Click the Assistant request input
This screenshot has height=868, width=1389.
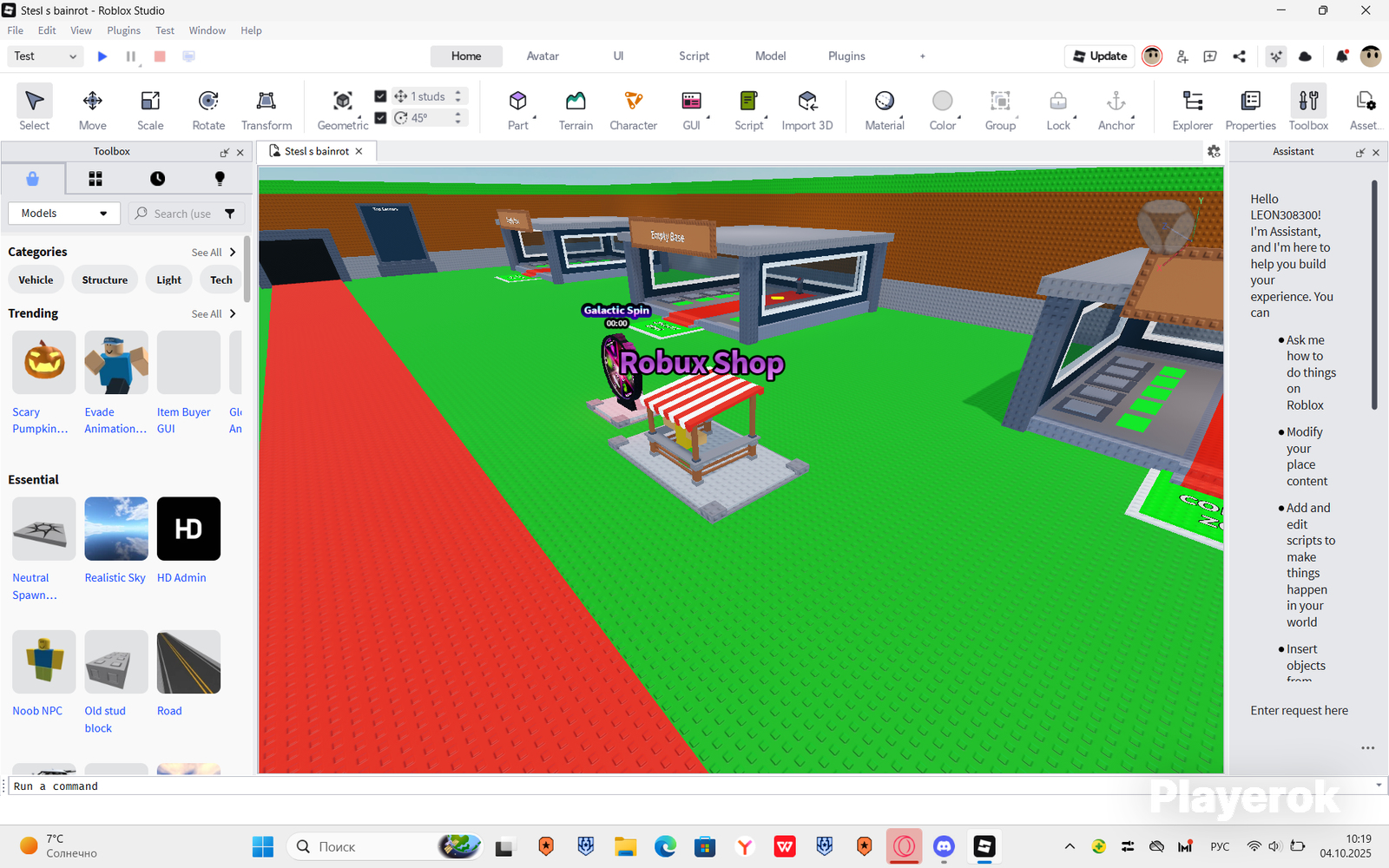click(x=1300, y=711)
